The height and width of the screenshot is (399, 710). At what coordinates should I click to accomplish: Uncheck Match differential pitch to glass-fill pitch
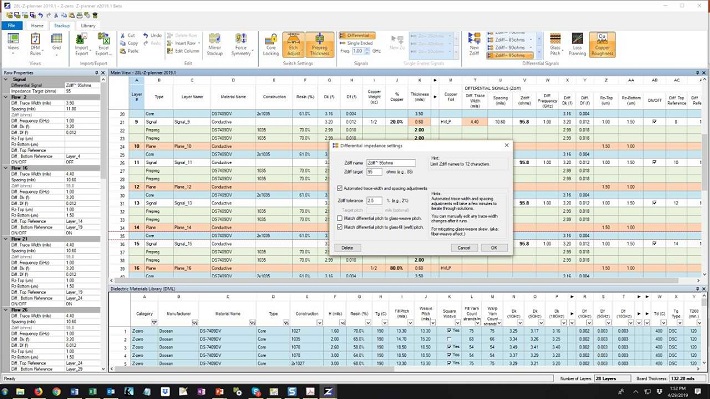pyautogui.click(x=340, y=227)
